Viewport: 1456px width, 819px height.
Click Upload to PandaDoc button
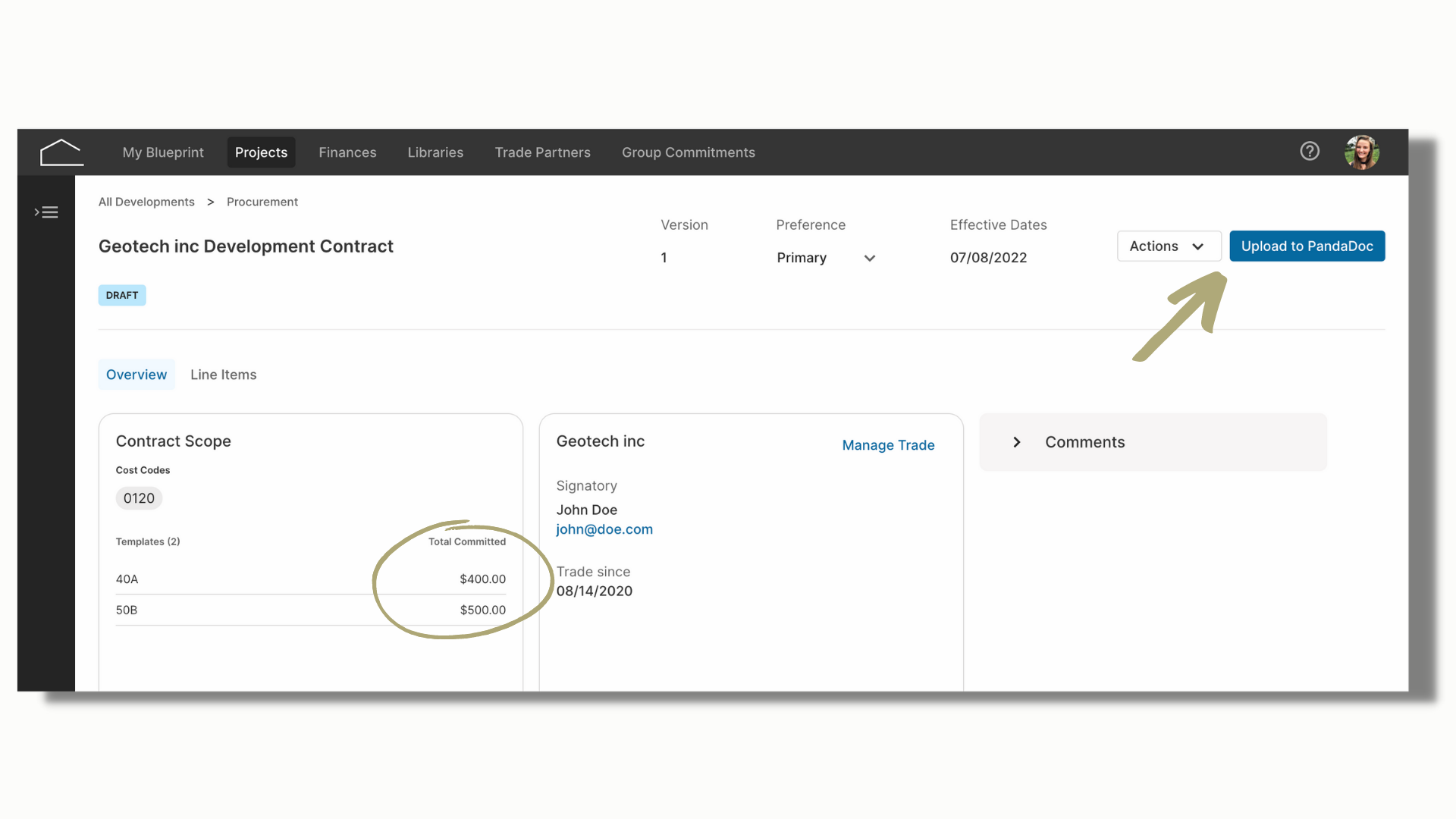pos(1307,246)
